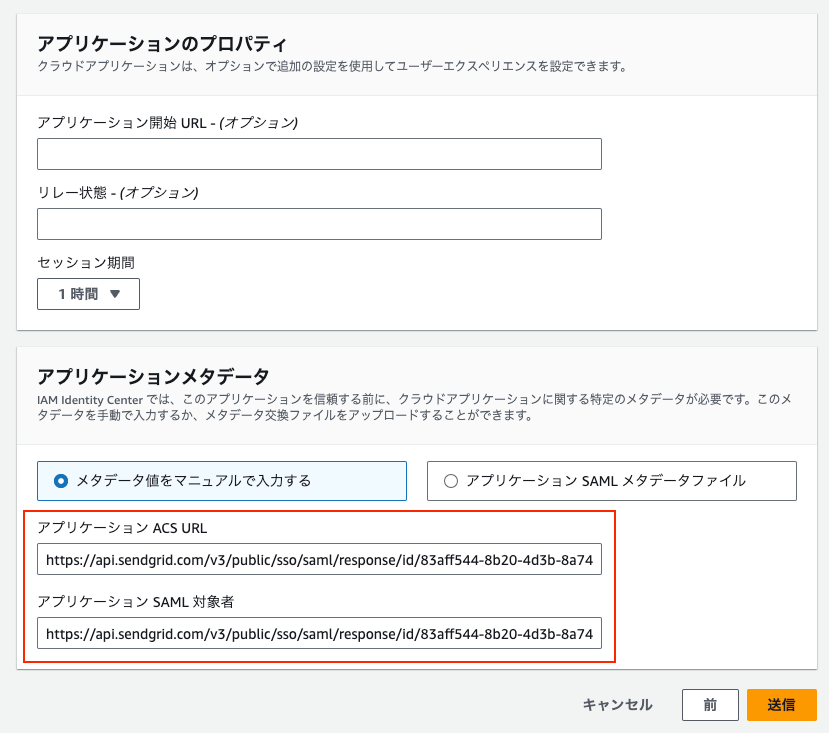Open the session duration dropdown showing 1 時間

pyautogui.click(x=88, y=294)
